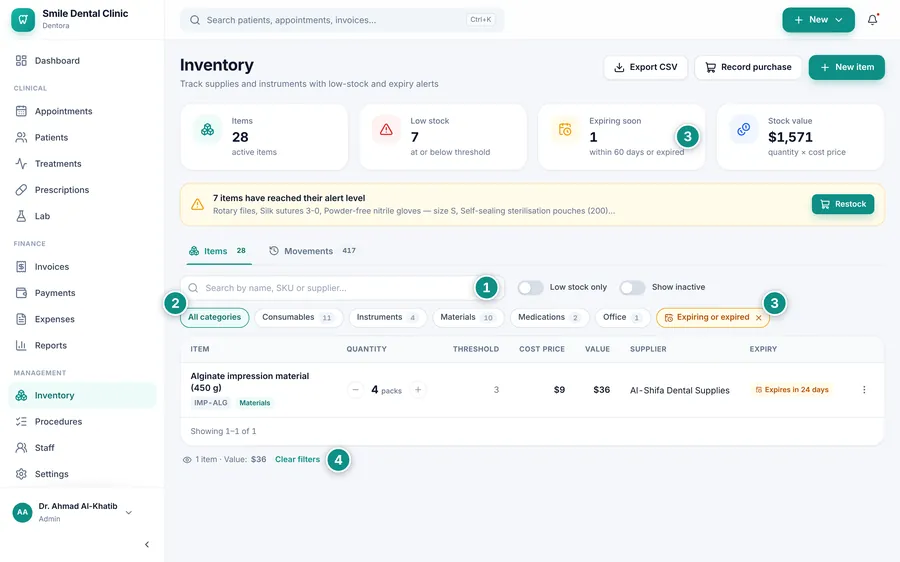Click the Alginate impression material item name
This screenshot has height=562, width=900.
(x=250, y=382)
